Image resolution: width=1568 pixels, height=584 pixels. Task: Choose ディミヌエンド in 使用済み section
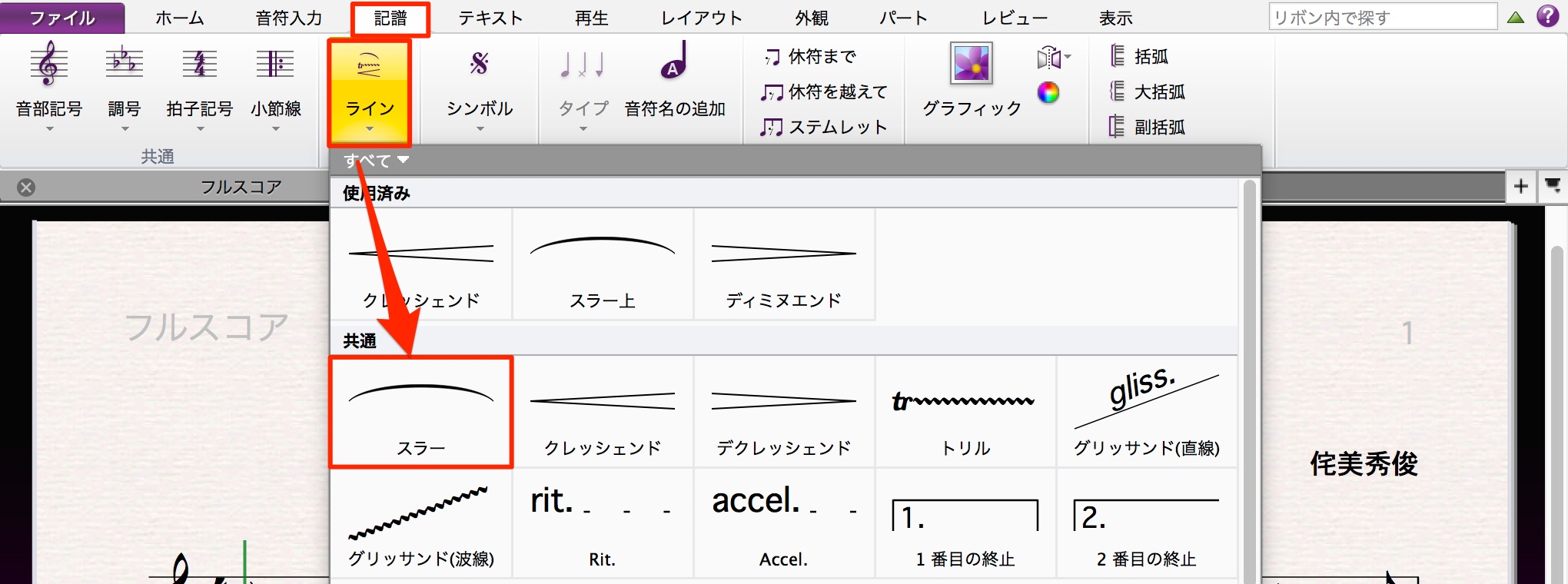tap(784, 264)
